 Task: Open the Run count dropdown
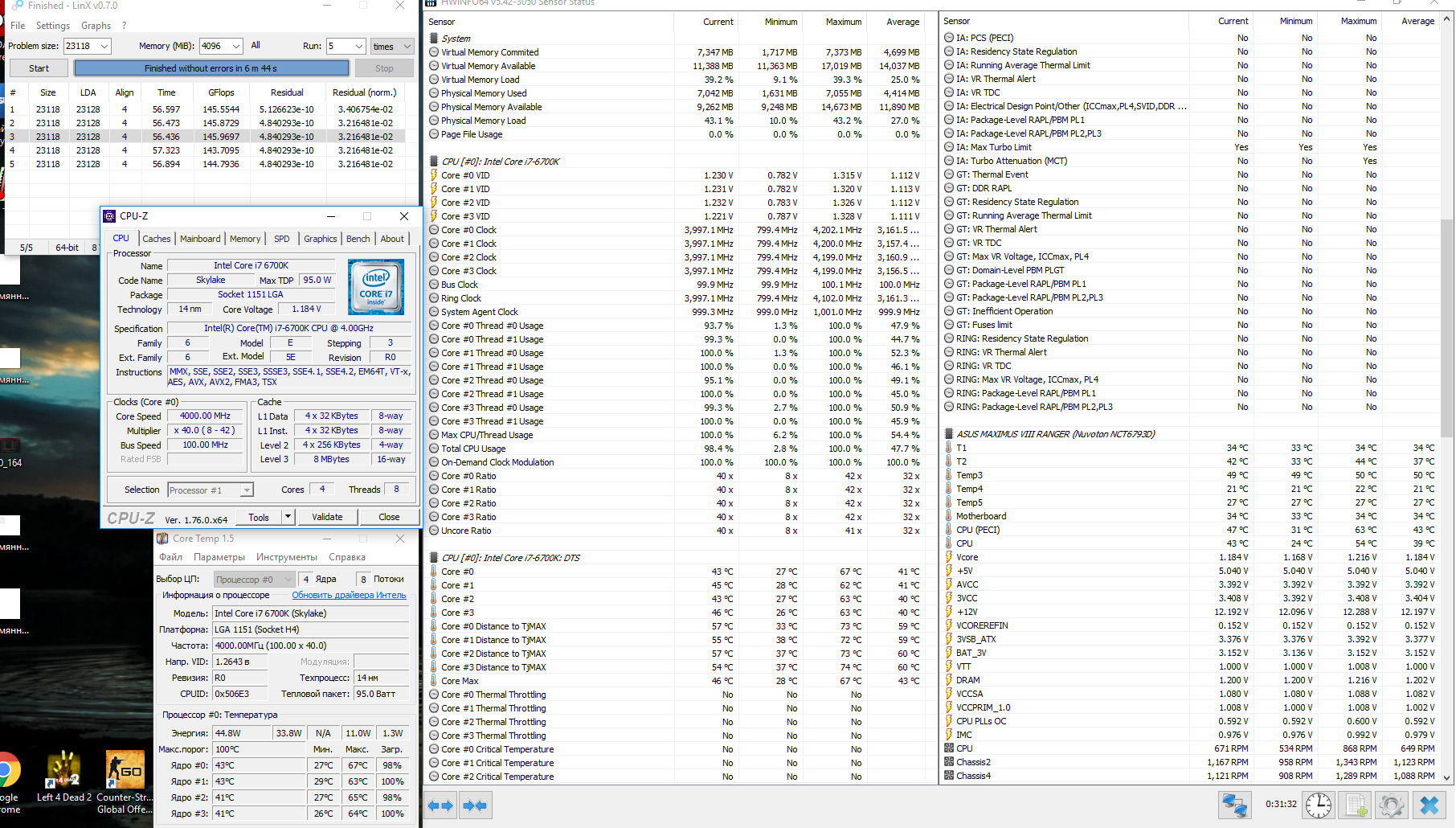[x=359, y=47]
